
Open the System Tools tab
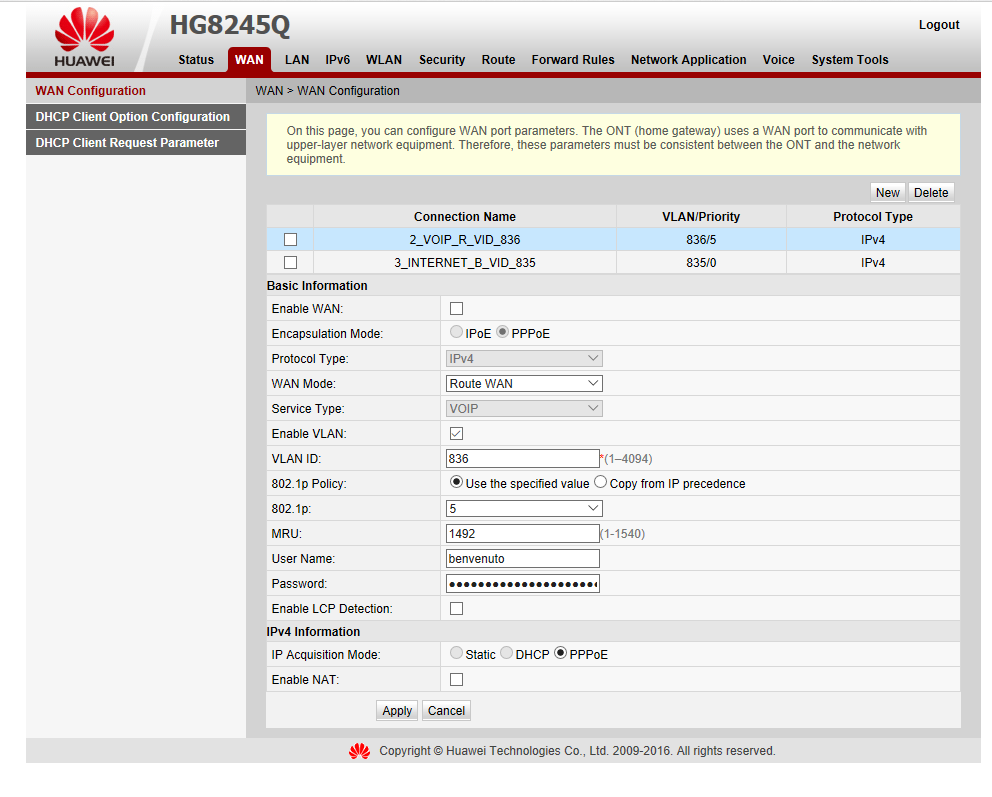pyautogui.click(x=850, y=60)
